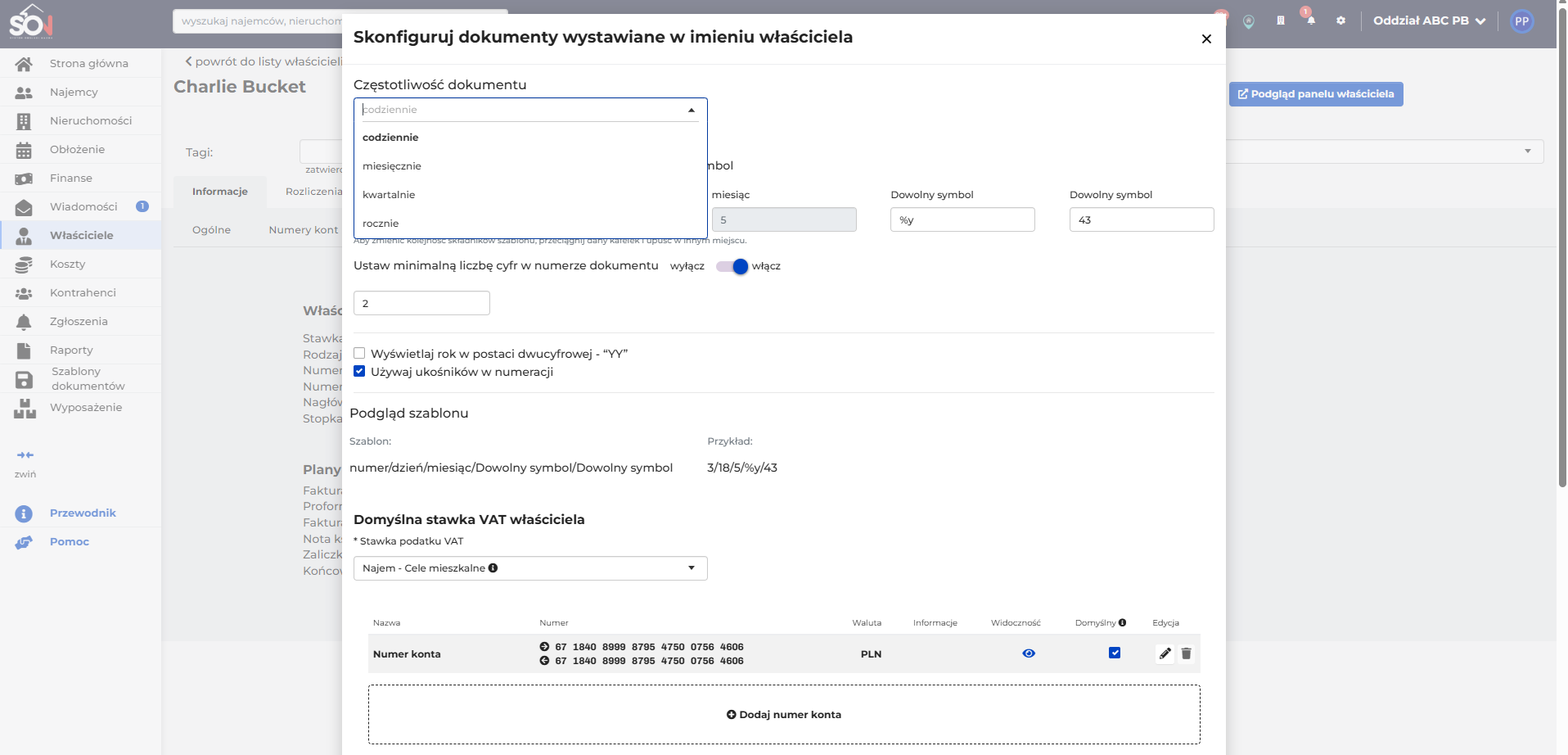Open Raporty document icon
Screen dimensions: 1568x755
point(24,350)
